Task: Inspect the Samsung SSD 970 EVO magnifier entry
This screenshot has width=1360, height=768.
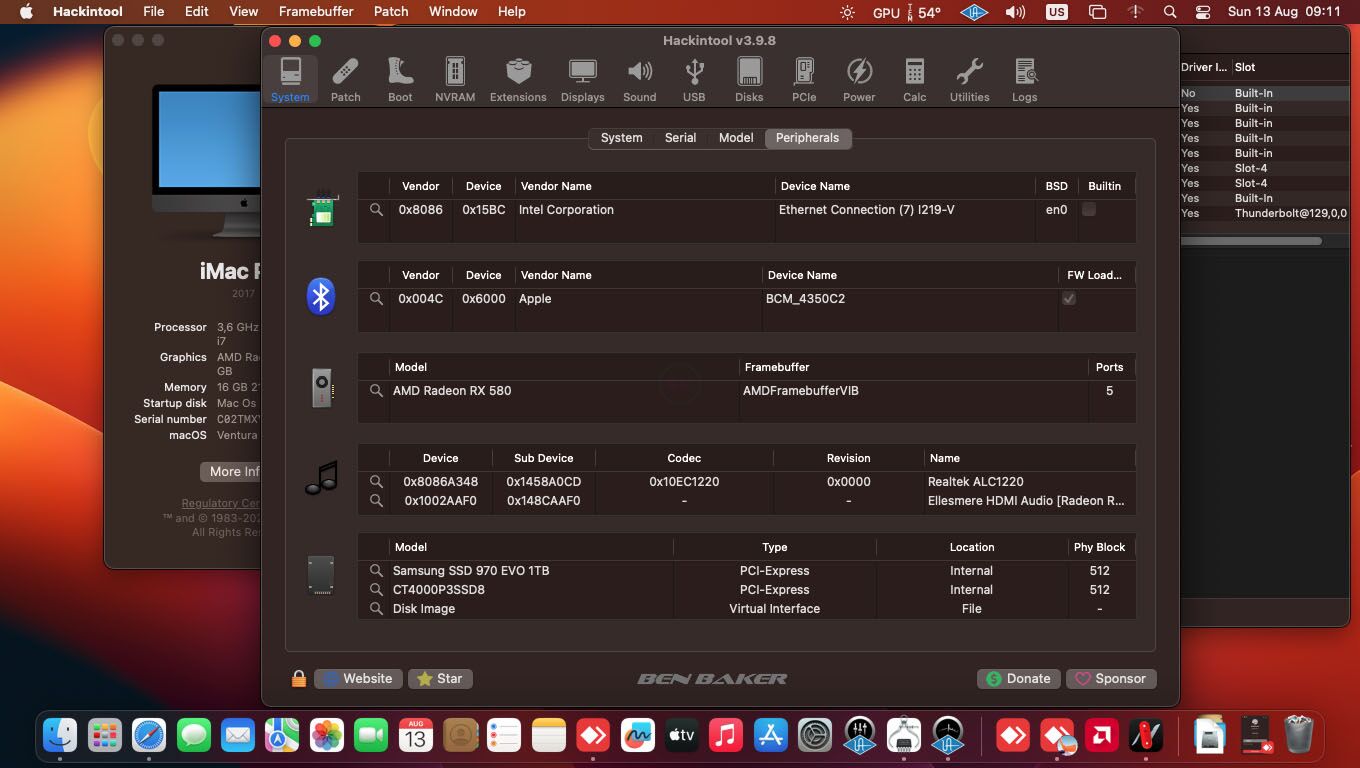Action: coord(376,570)
